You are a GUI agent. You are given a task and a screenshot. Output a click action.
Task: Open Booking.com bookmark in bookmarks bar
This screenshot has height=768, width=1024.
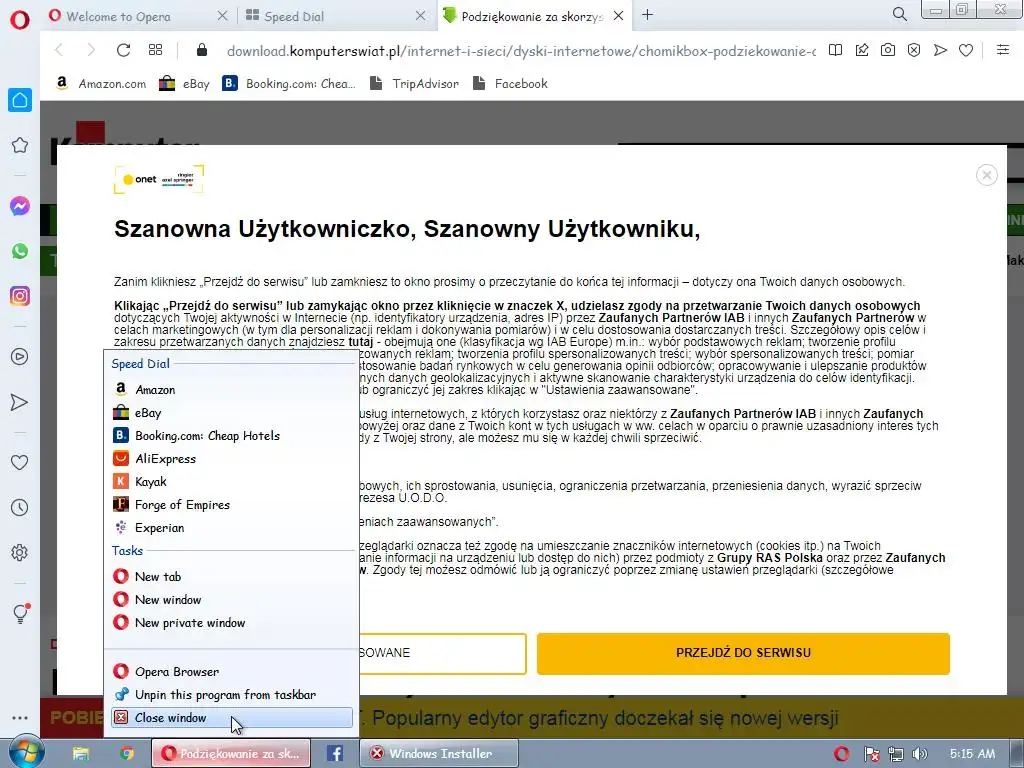click(x=289, y=84)
